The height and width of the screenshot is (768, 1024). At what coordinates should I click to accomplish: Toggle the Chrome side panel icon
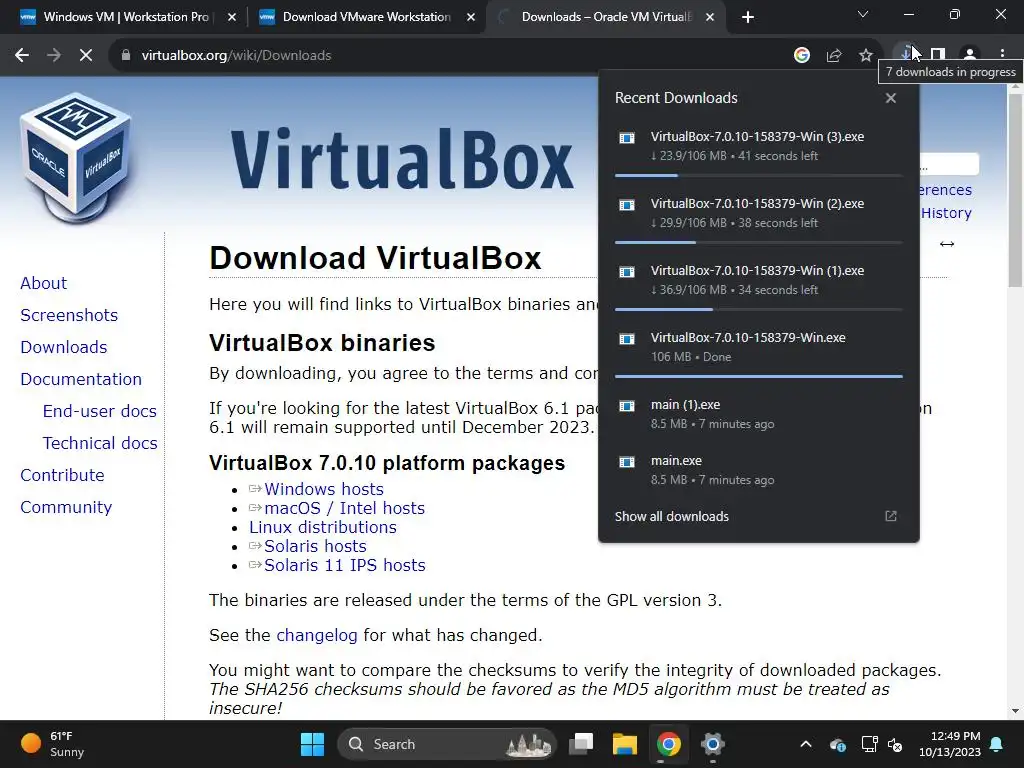tap(938, 55)
